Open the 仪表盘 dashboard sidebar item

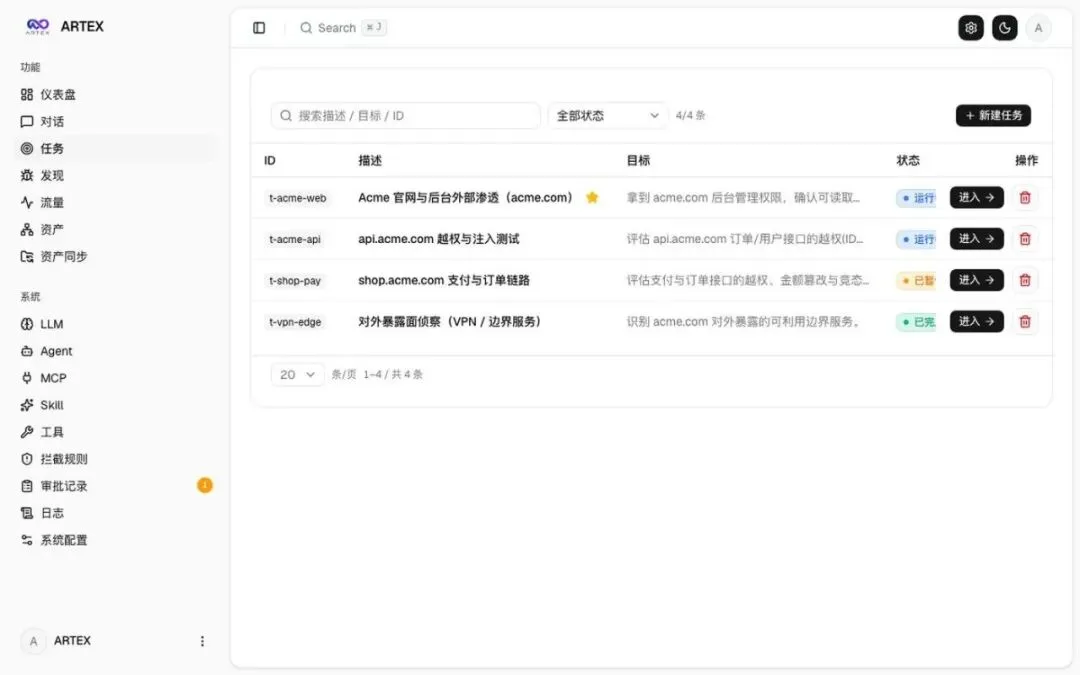114,94
